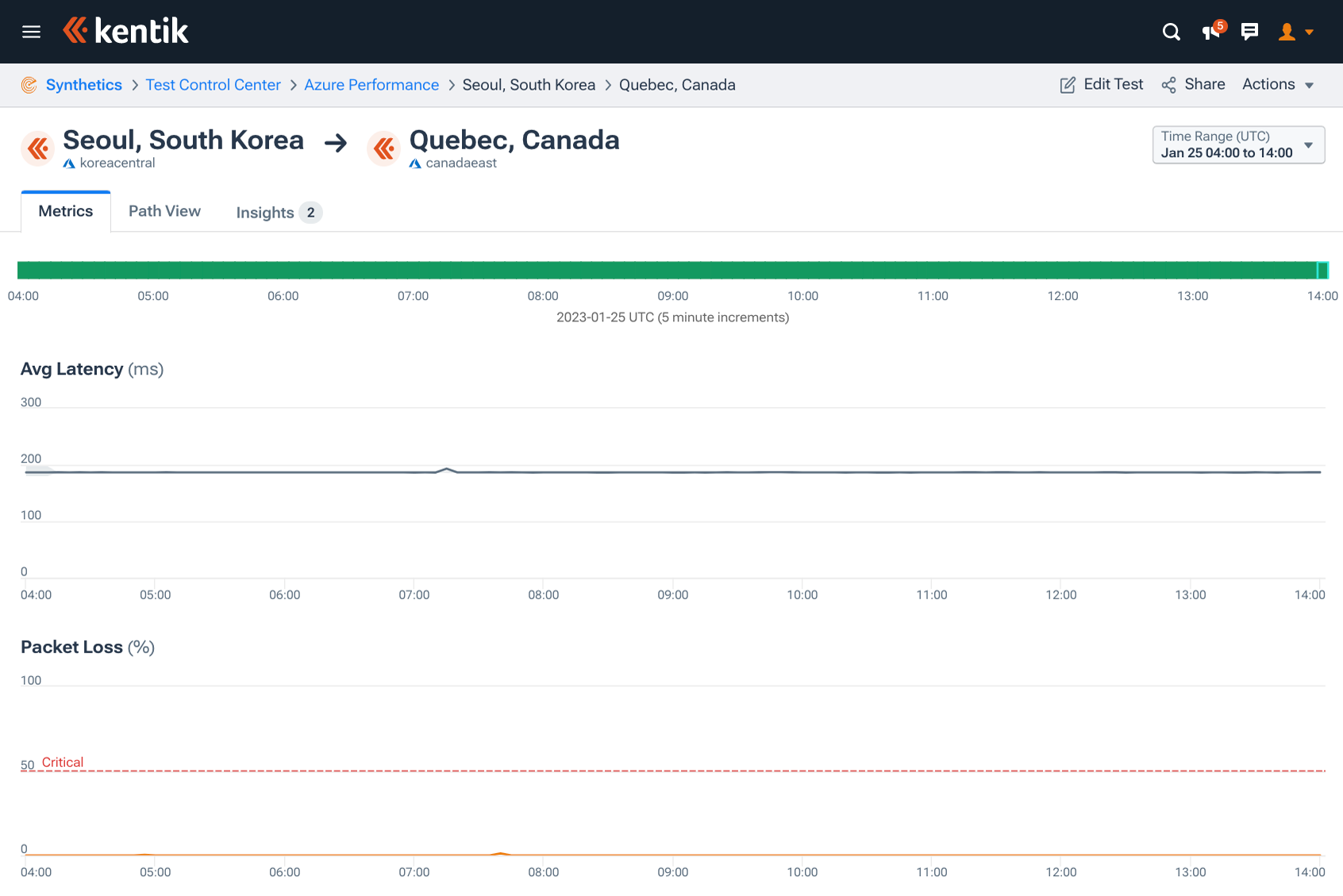Click the green health timeline bar

[672, 270]
